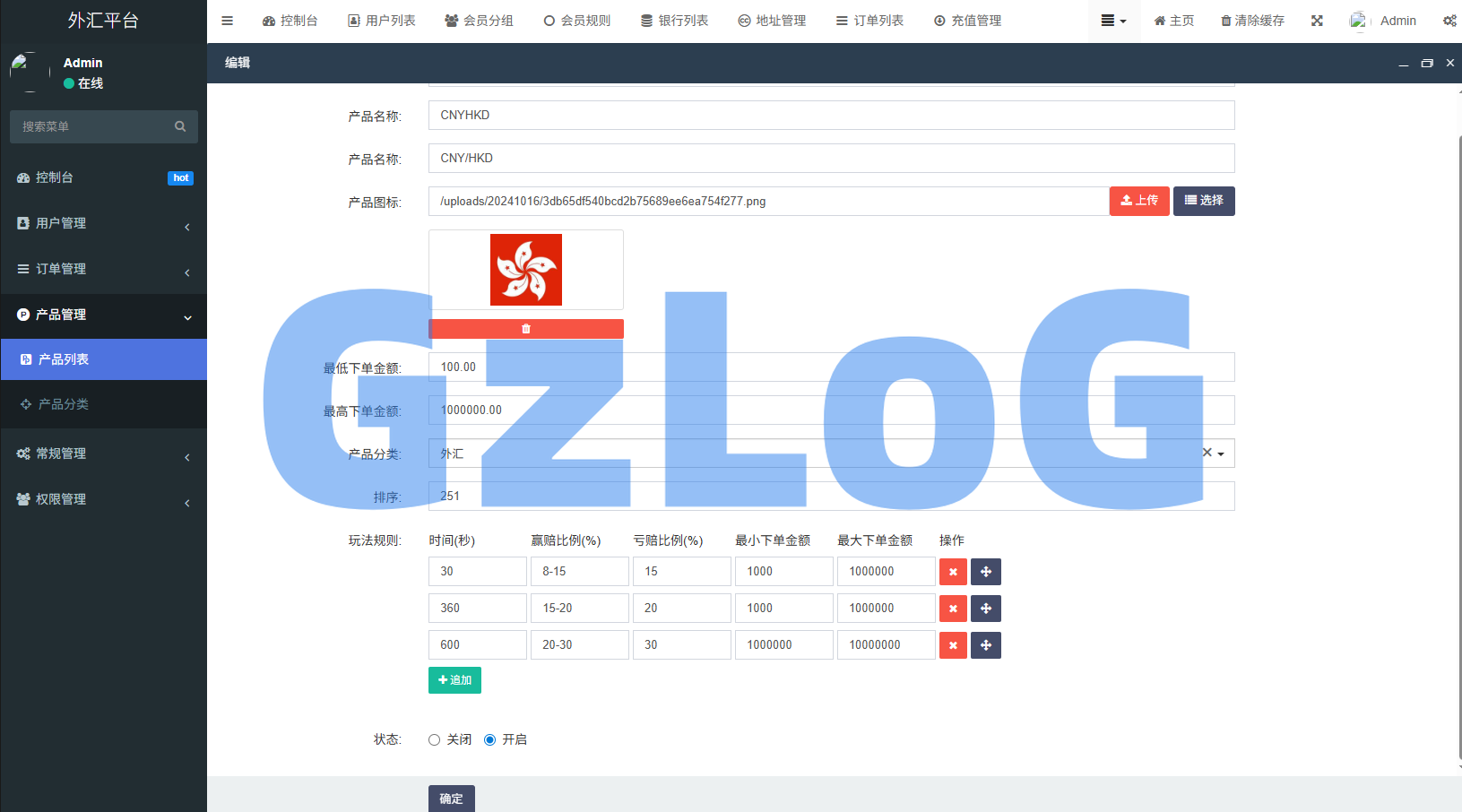Open the 控制台 dashboard from the top toolbar
1462x812 pixels.
coord(290,20)
